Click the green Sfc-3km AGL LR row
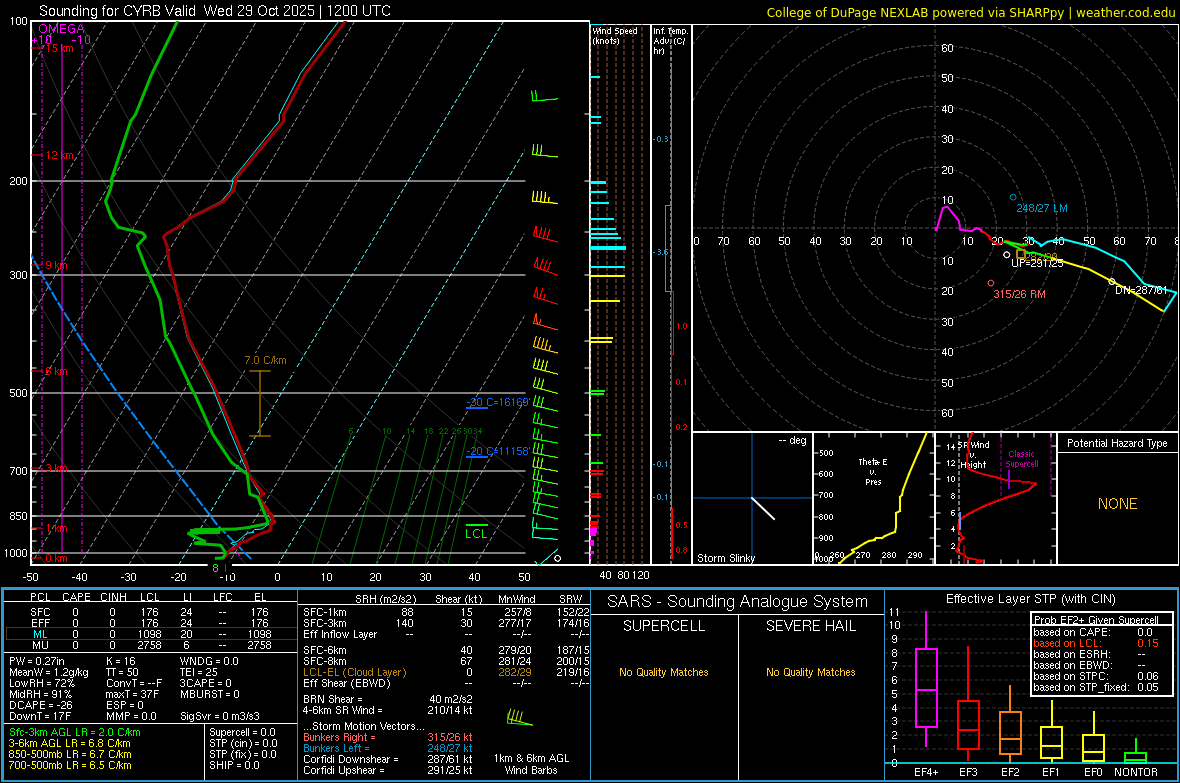1180x783 pixels. 75,732
